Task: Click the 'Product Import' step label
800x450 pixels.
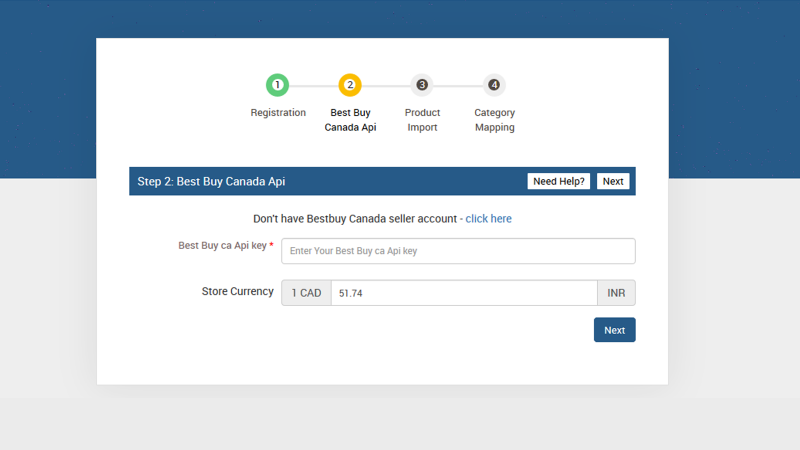Action: [422, 120]
